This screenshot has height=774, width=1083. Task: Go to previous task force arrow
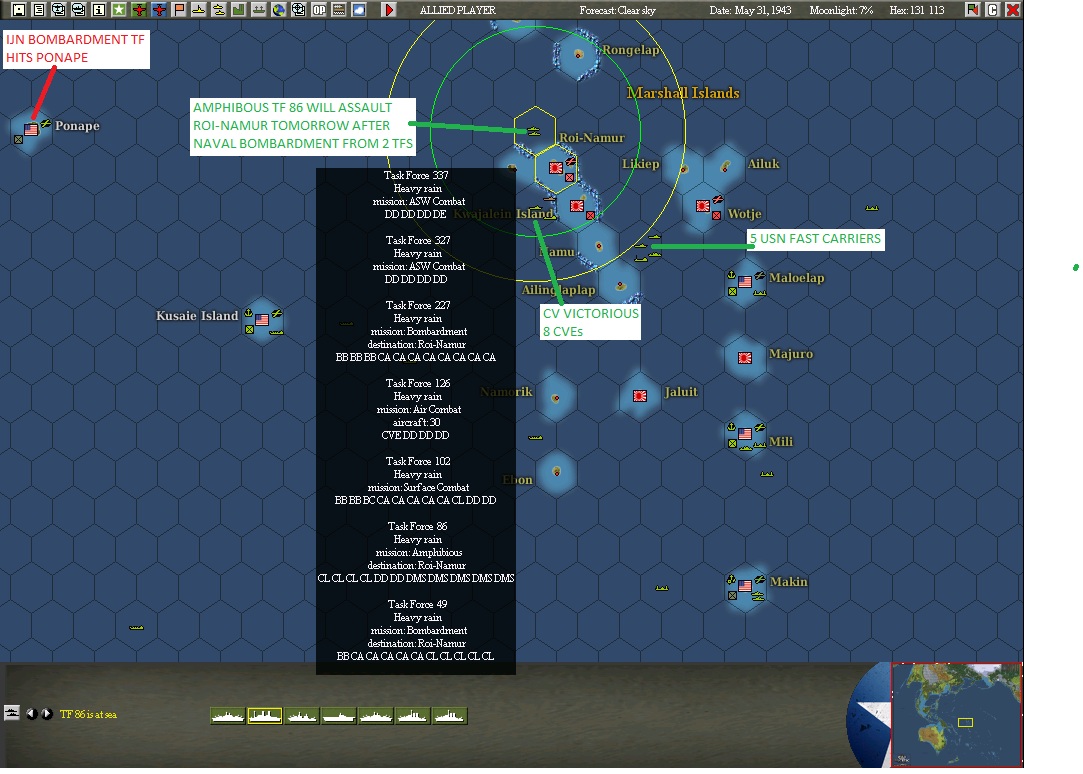(x=32, y=714)
